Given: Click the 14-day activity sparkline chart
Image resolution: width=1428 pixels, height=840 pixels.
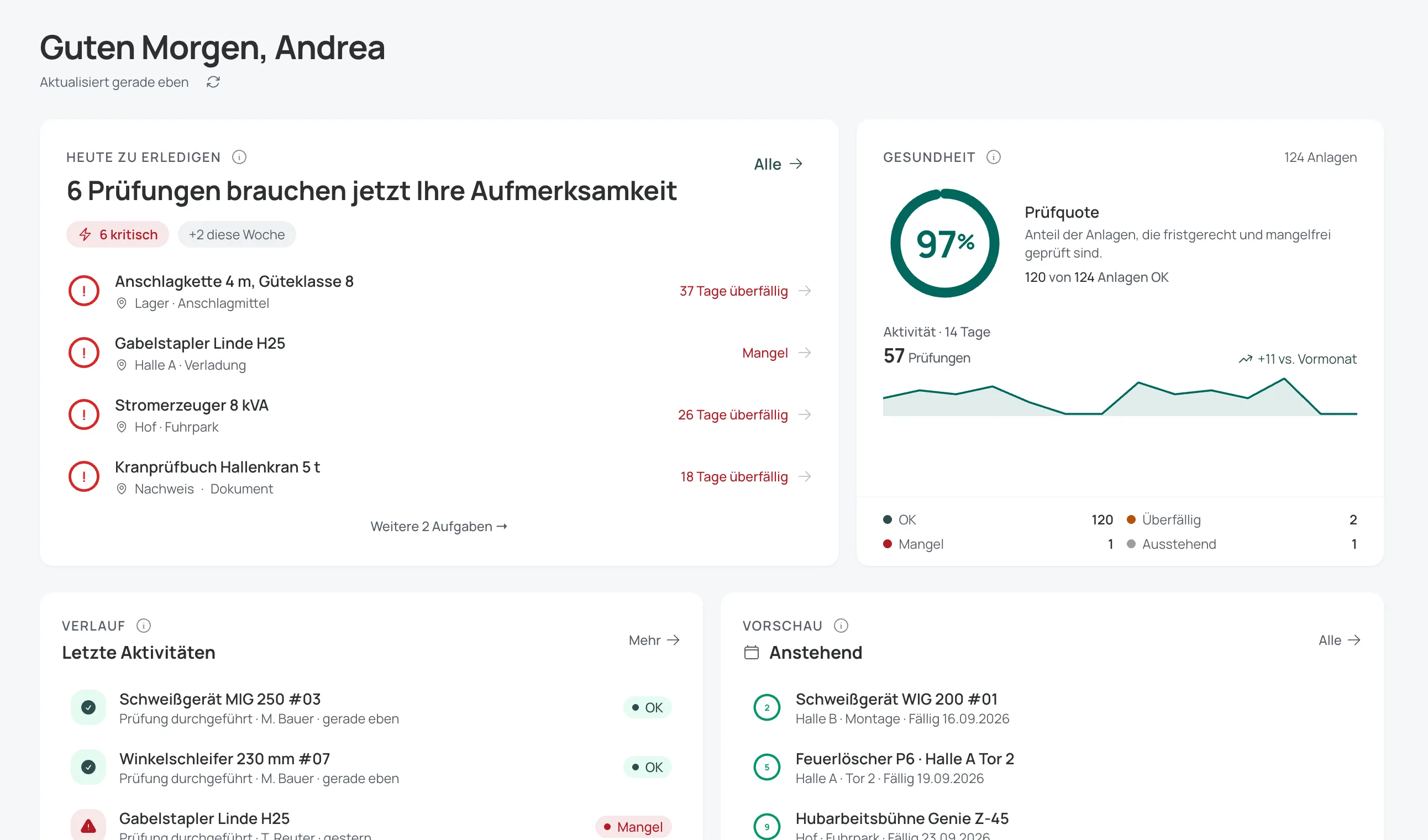Looking at the screenshot, I should tap(1120, 397).
